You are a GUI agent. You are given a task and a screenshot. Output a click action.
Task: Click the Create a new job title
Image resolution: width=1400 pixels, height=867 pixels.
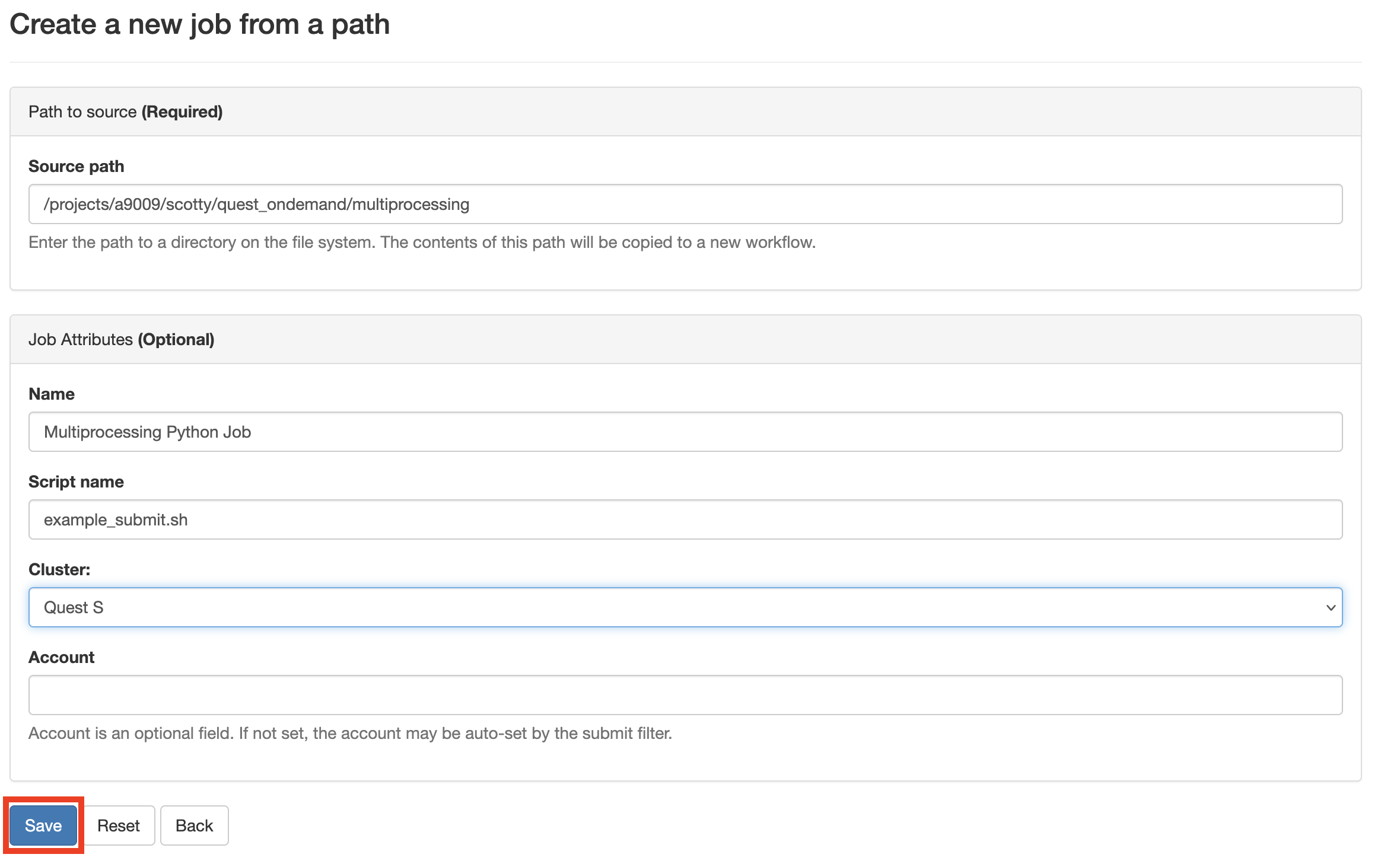pyautogui.click(x=201, y=24)
